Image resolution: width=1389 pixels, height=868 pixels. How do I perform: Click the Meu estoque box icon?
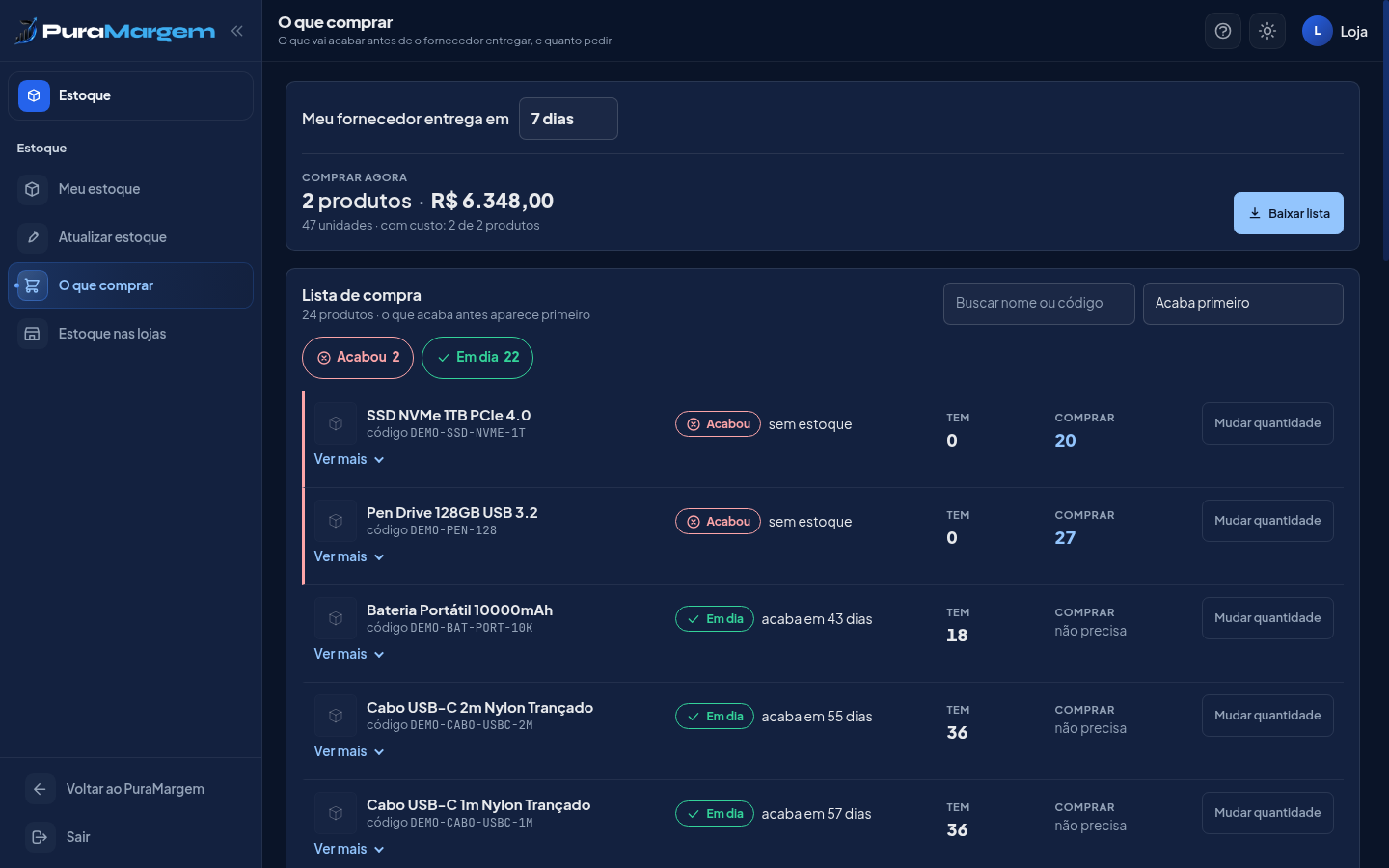(x=33, y=189)
